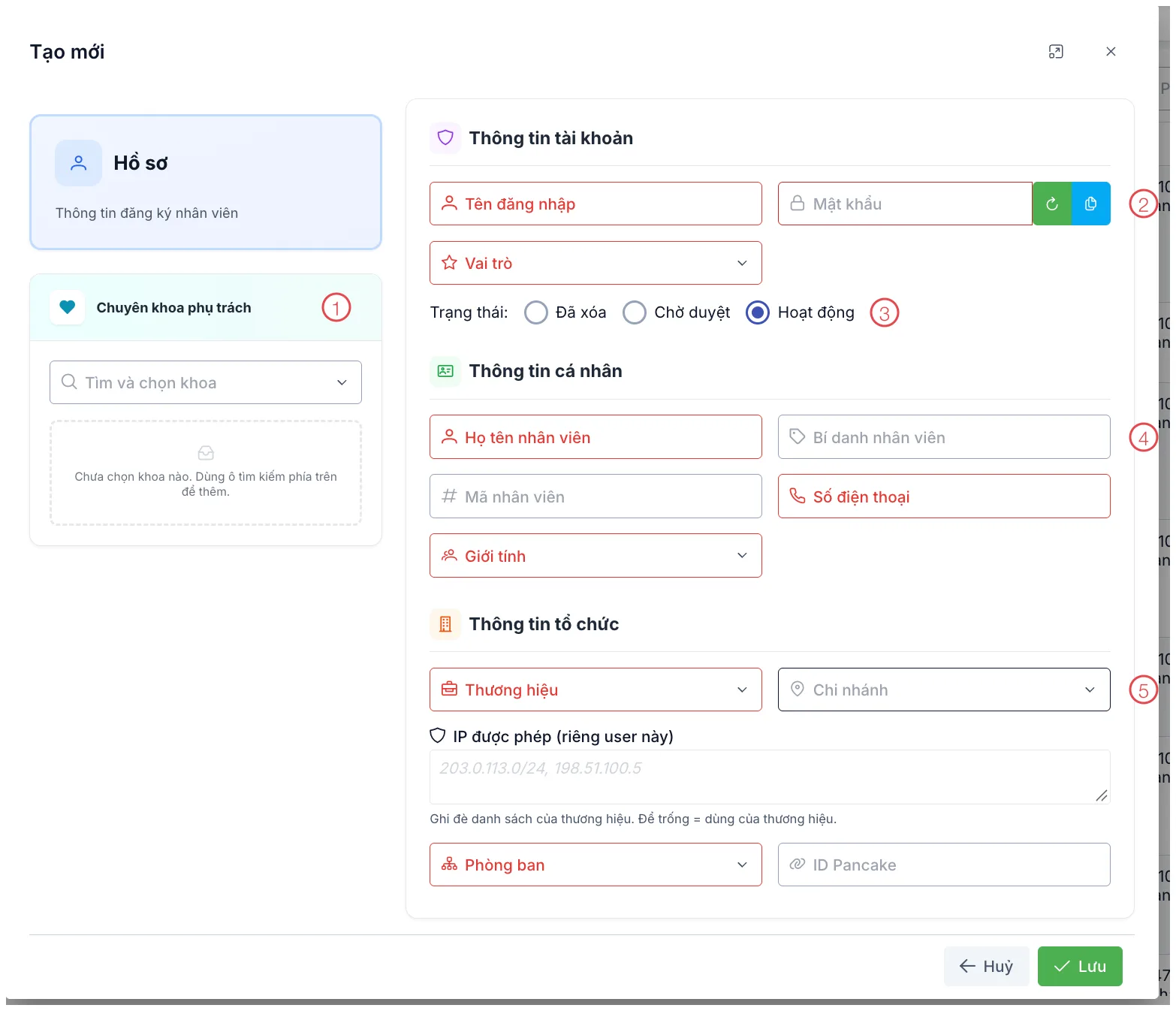This screenshot has height=1011, width=1176.
Task: Click the ID card icon beside Thông tin cá nhân
Action: point(445,371)
